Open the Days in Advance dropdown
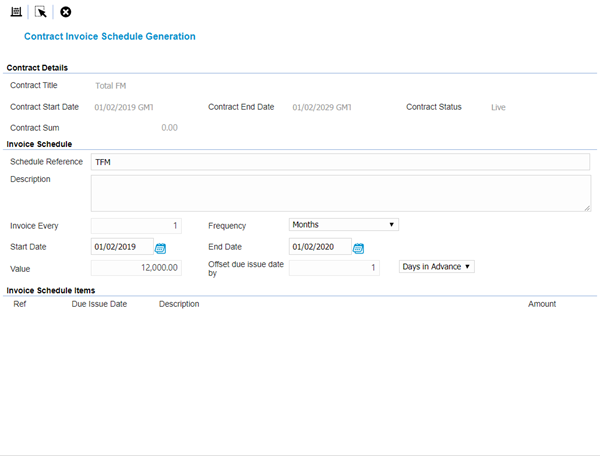 pyautogui.click(x=436, y=267)
